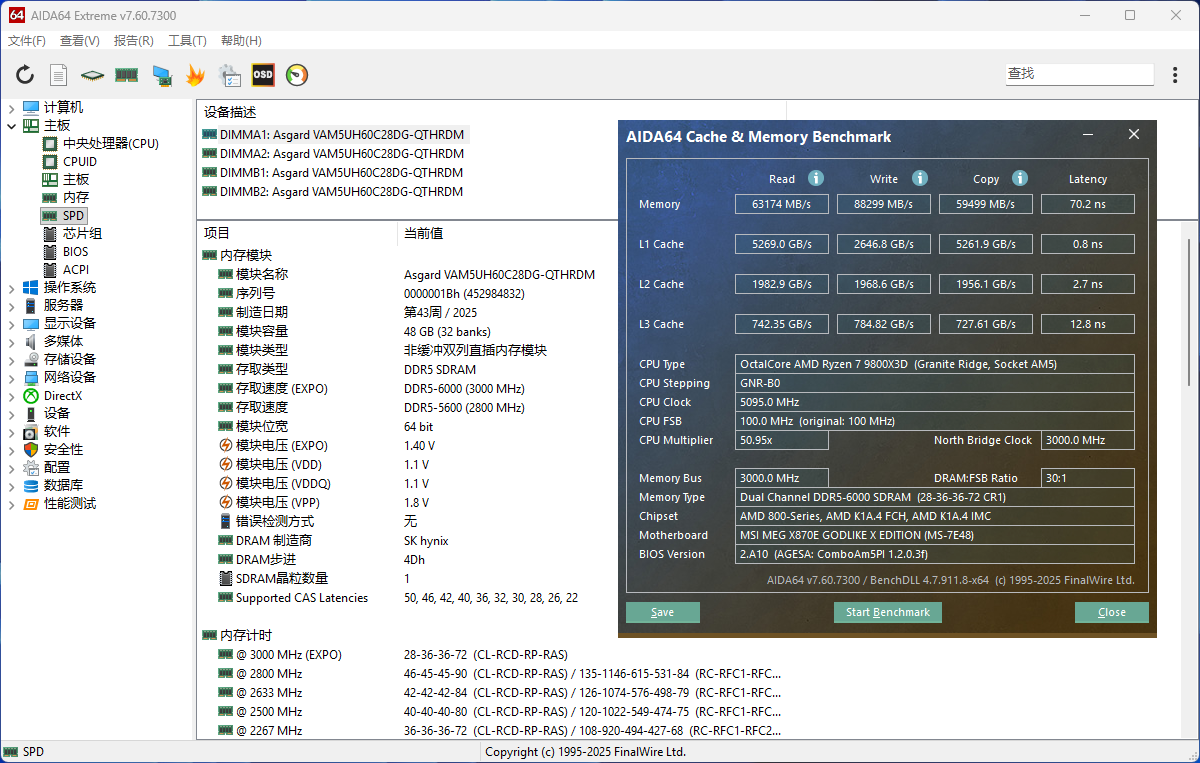Open the memory benchmark RAM icon
Image resolution: width=1200 pixels, height=763 pixels.
[x=126, y=75]
